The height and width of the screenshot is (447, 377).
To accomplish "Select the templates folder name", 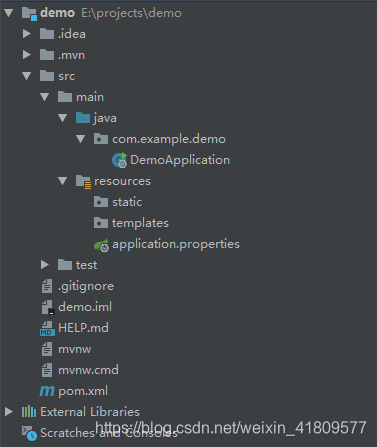I will 140,223.
